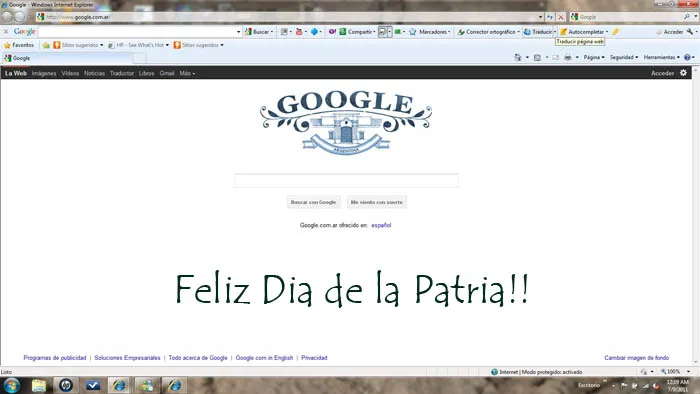Expand the Más menu in Google bar
700x394 pixels.
(187, 73)
